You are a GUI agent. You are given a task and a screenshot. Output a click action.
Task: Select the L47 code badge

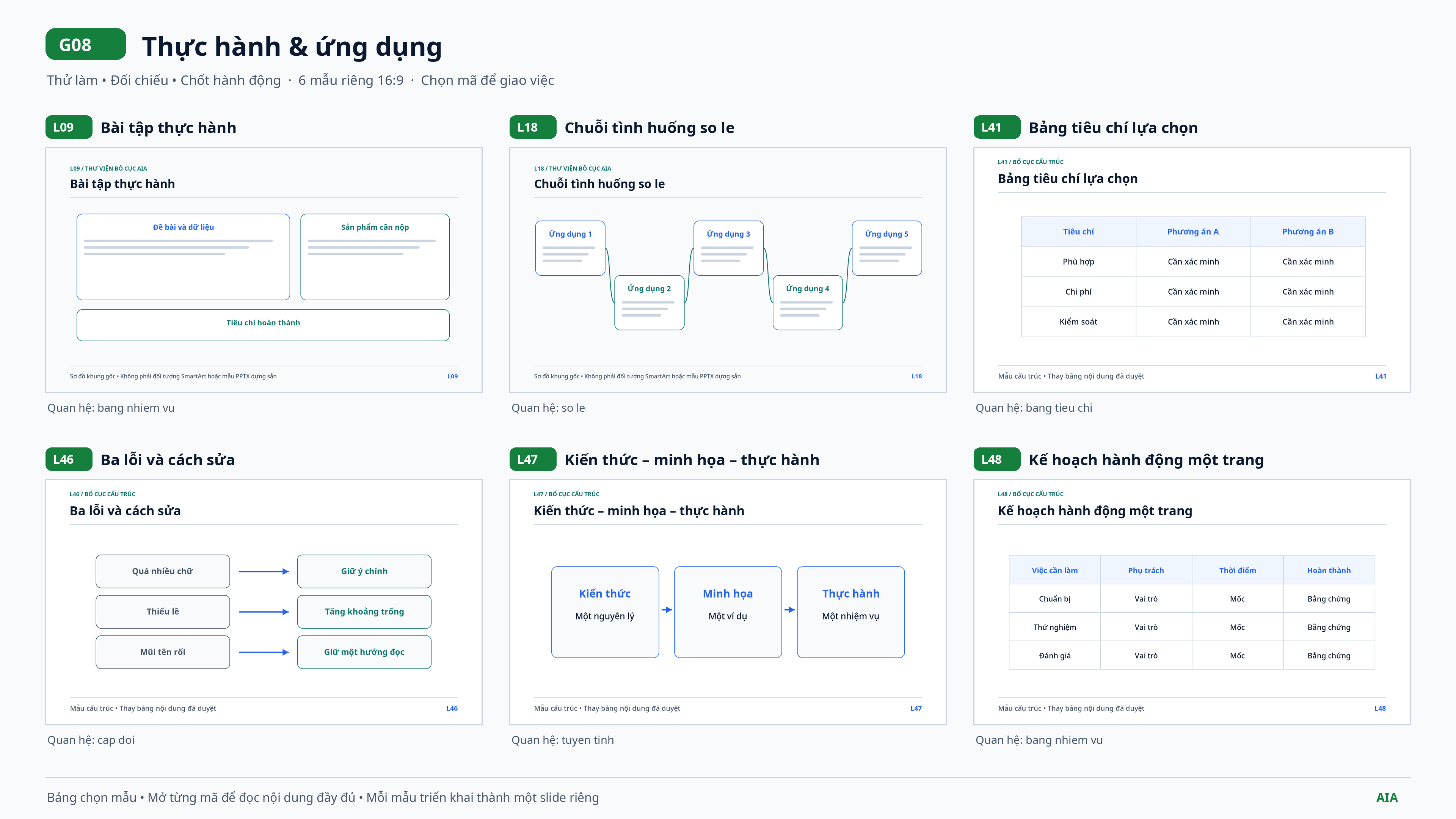(x=532, y=460)
